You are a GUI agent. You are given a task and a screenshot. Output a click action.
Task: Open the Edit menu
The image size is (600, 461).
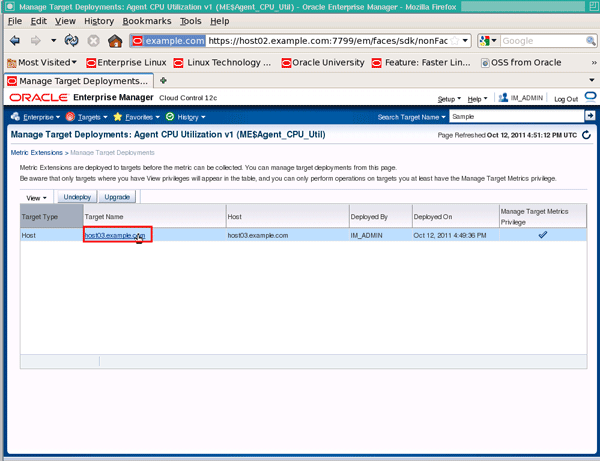tap(39, 21)
